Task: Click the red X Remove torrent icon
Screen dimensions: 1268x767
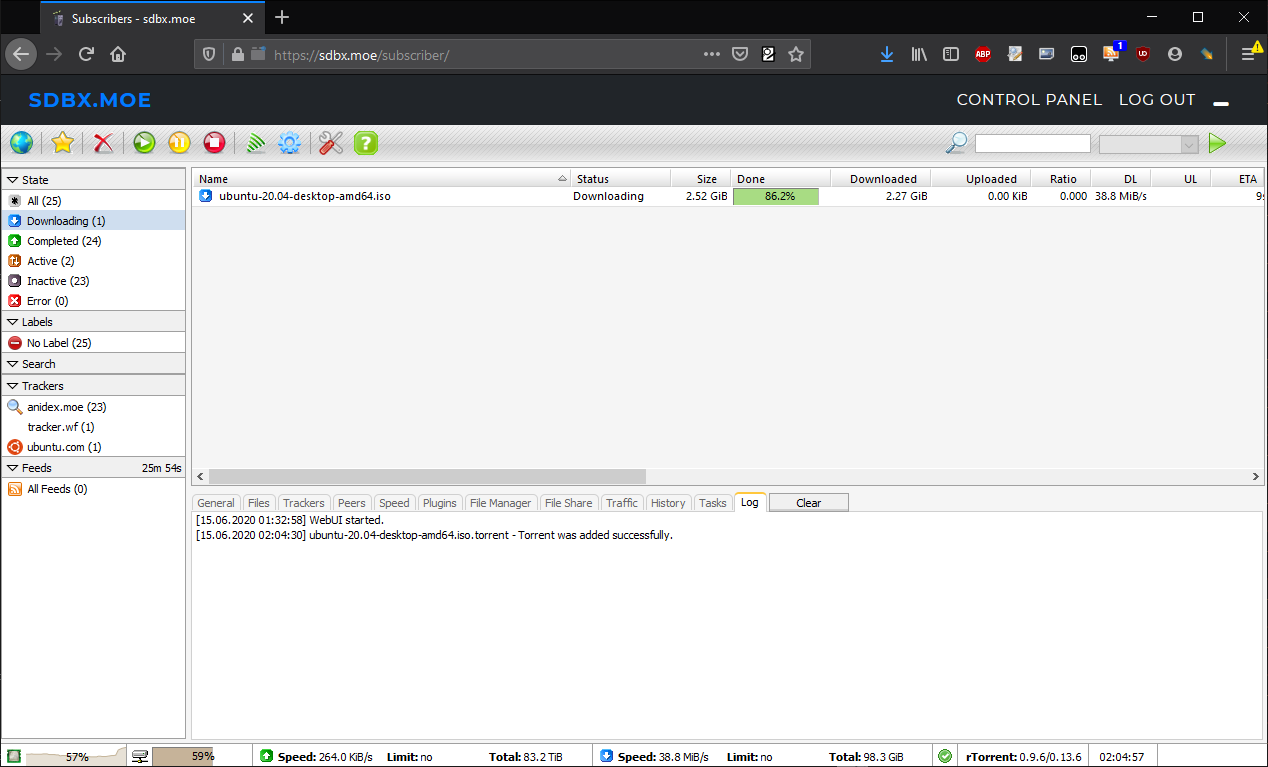Action: pyautogui.click(x=104, y=143)
